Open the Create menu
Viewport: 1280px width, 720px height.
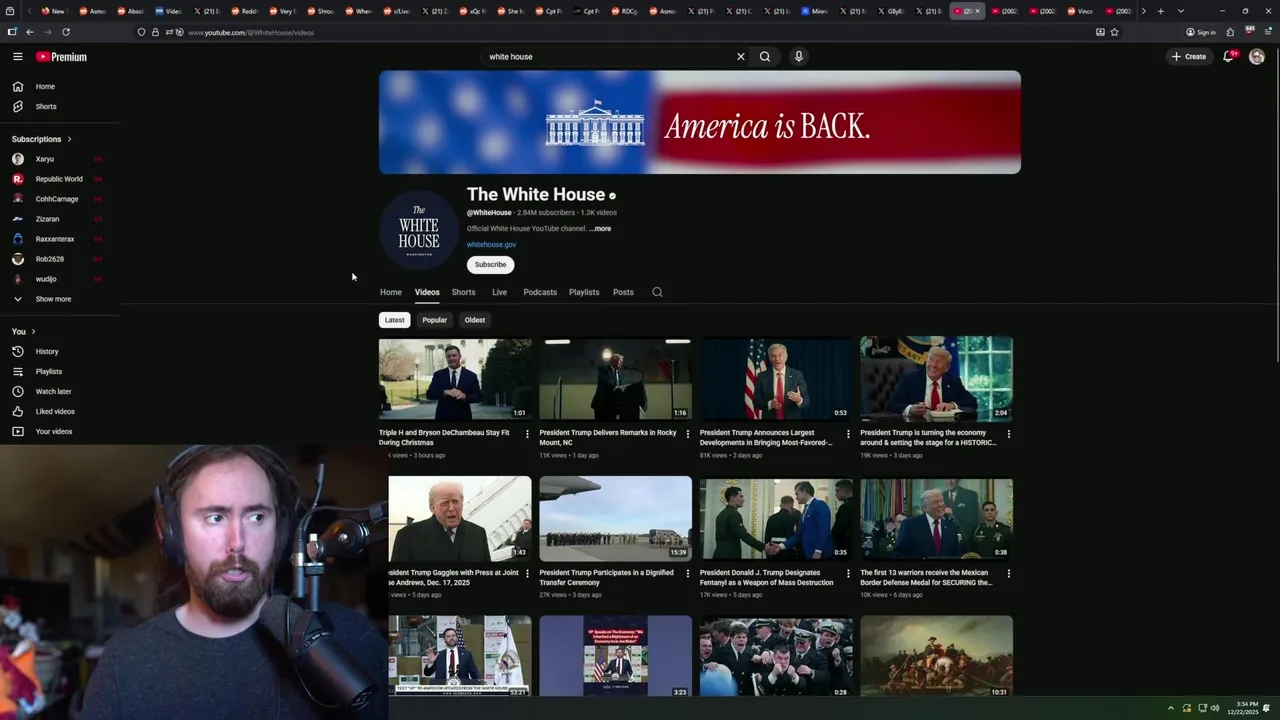pyautogui.click(x=1189, y=57)
